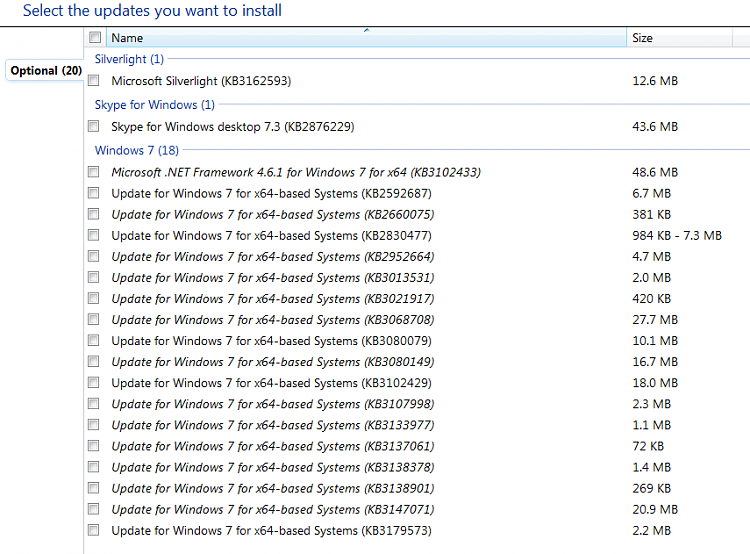Click the sort arrow above Name column
The image size is (750, 554).
click(x=366, y=30)
